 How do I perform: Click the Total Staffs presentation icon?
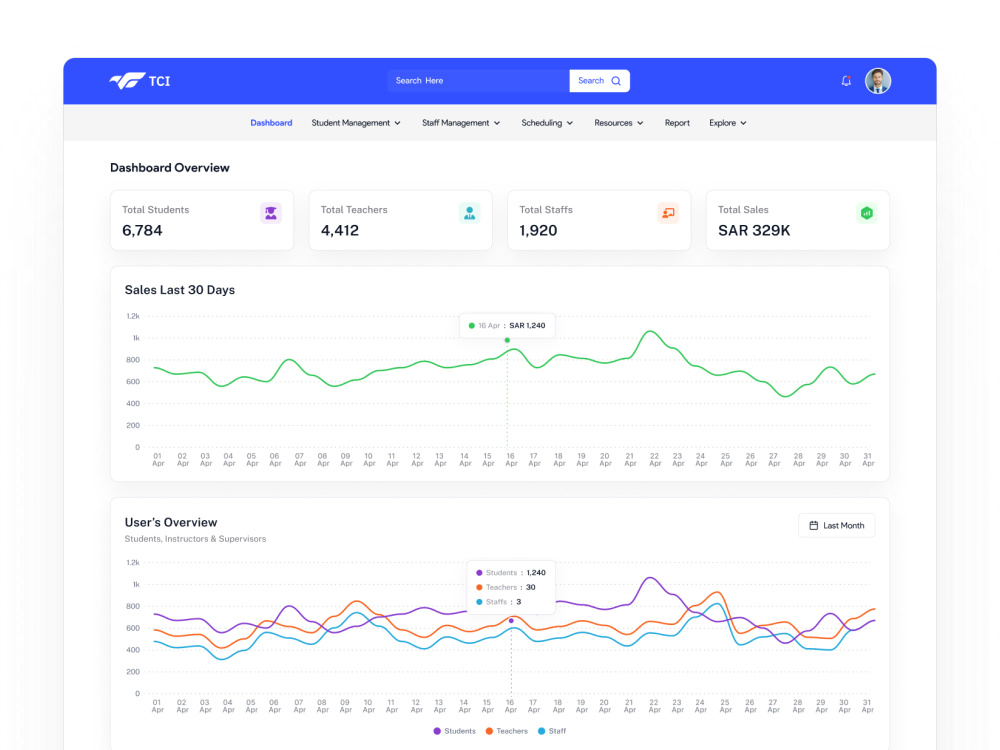[668, 213]
